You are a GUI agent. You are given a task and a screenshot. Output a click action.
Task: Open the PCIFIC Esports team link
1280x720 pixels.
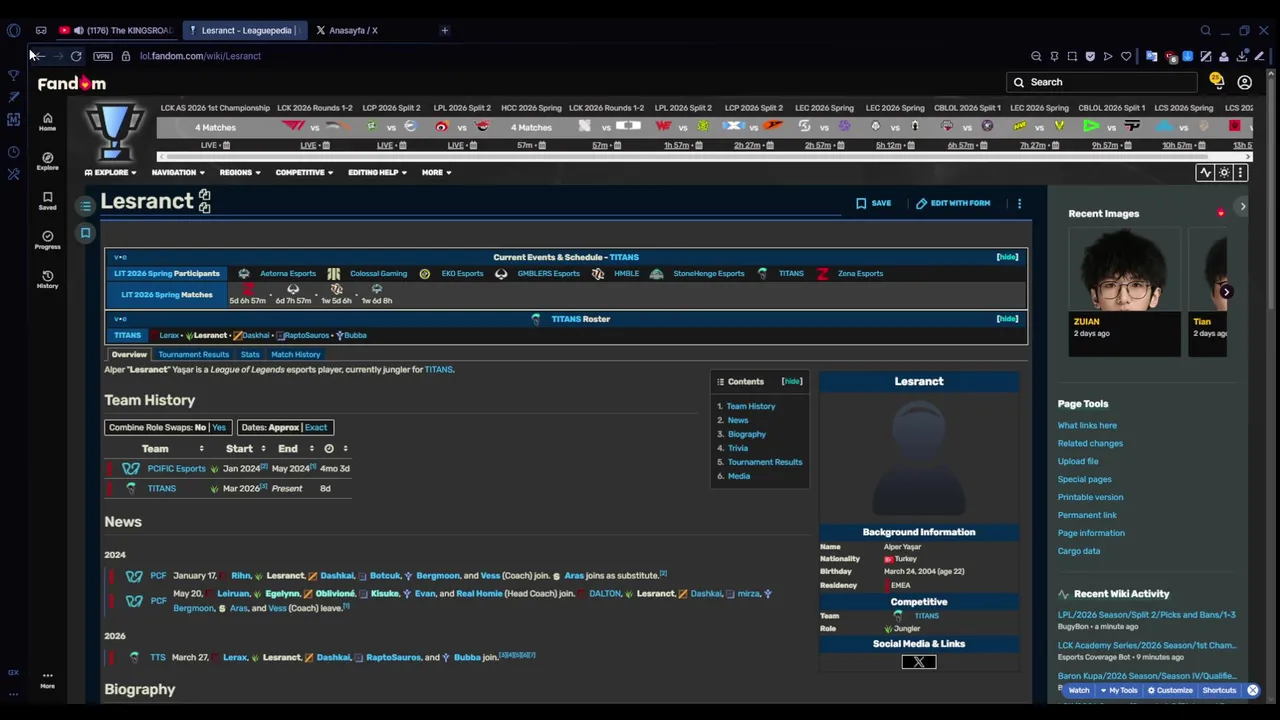click(176, 468)
